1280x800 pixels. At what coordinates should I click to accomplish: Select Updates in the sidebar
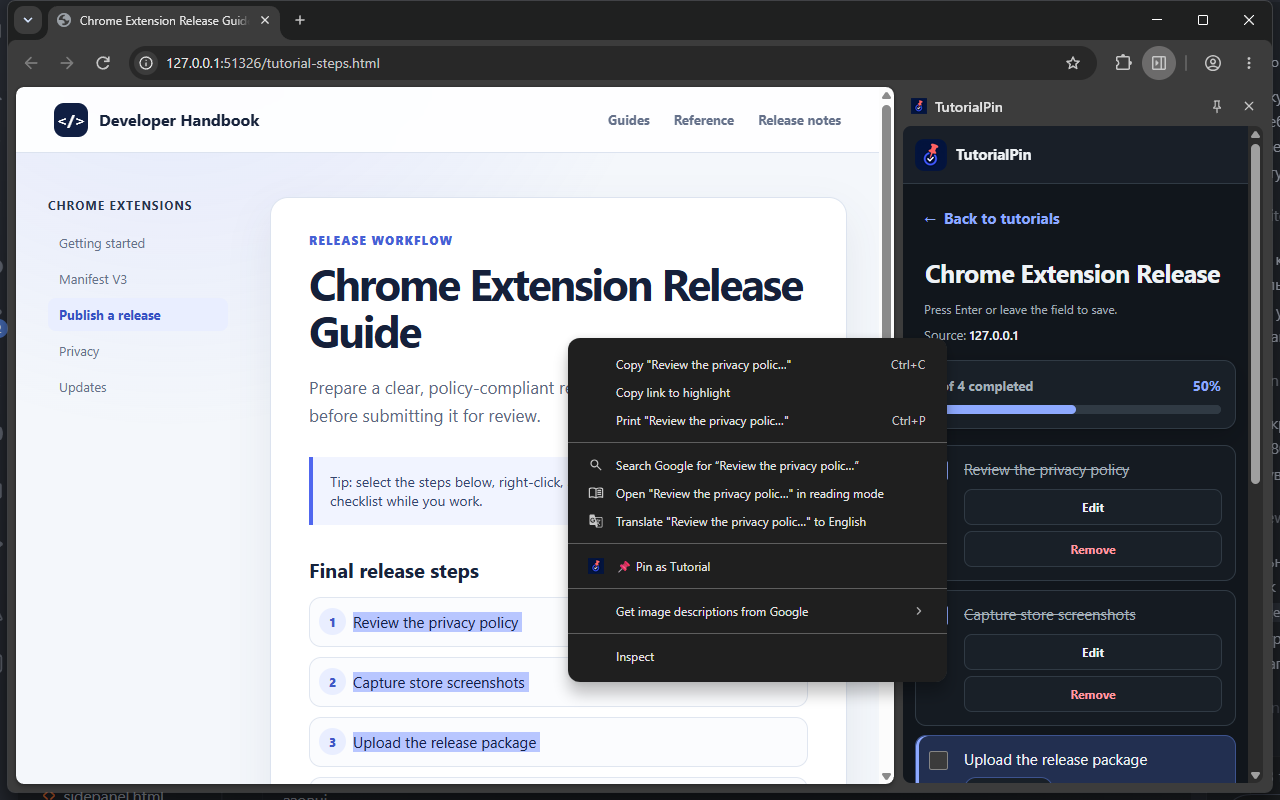pos(138,387)
